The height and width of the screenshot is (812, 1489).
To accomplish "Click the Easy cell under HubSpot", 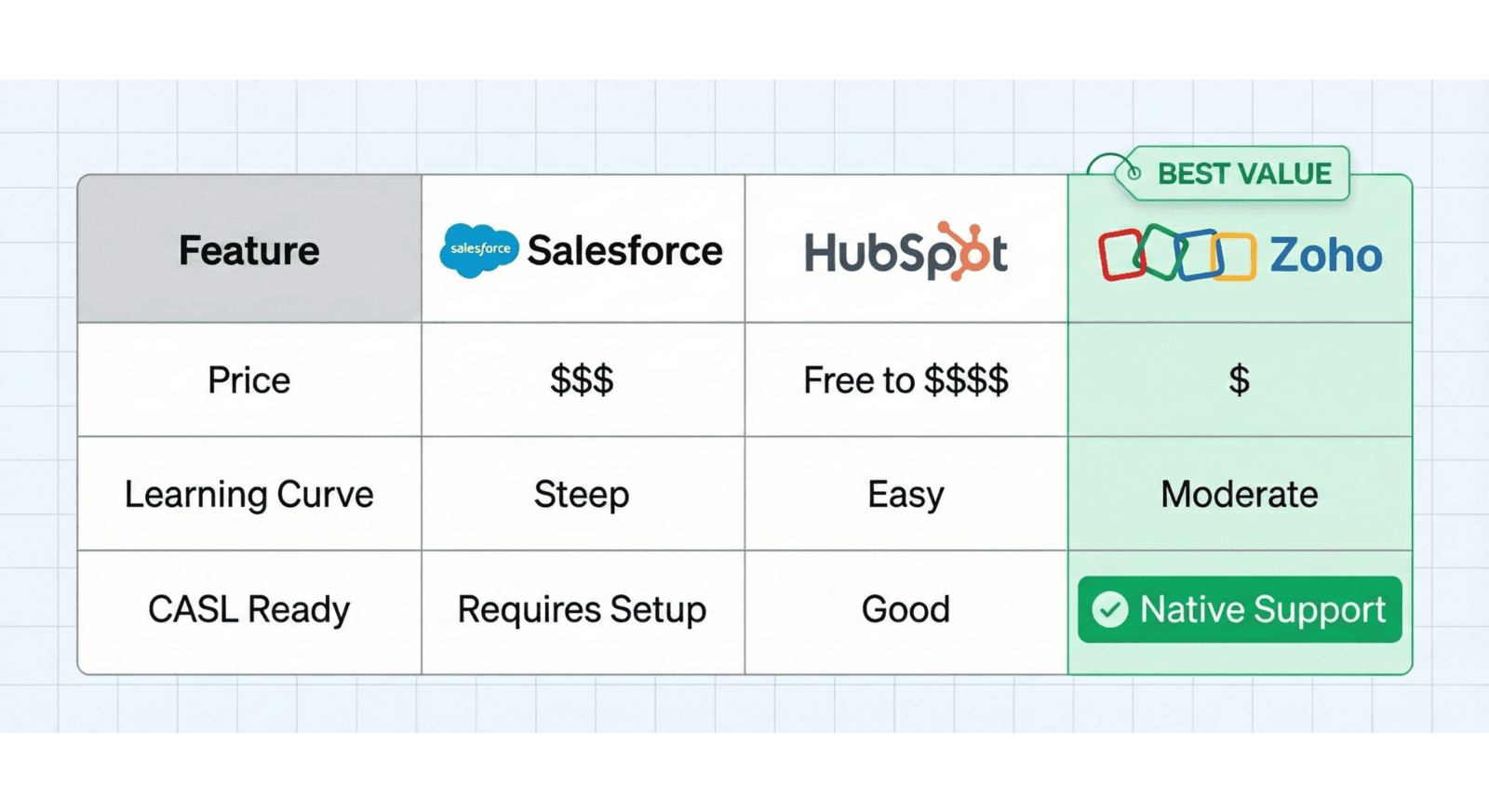I will 905,495.
